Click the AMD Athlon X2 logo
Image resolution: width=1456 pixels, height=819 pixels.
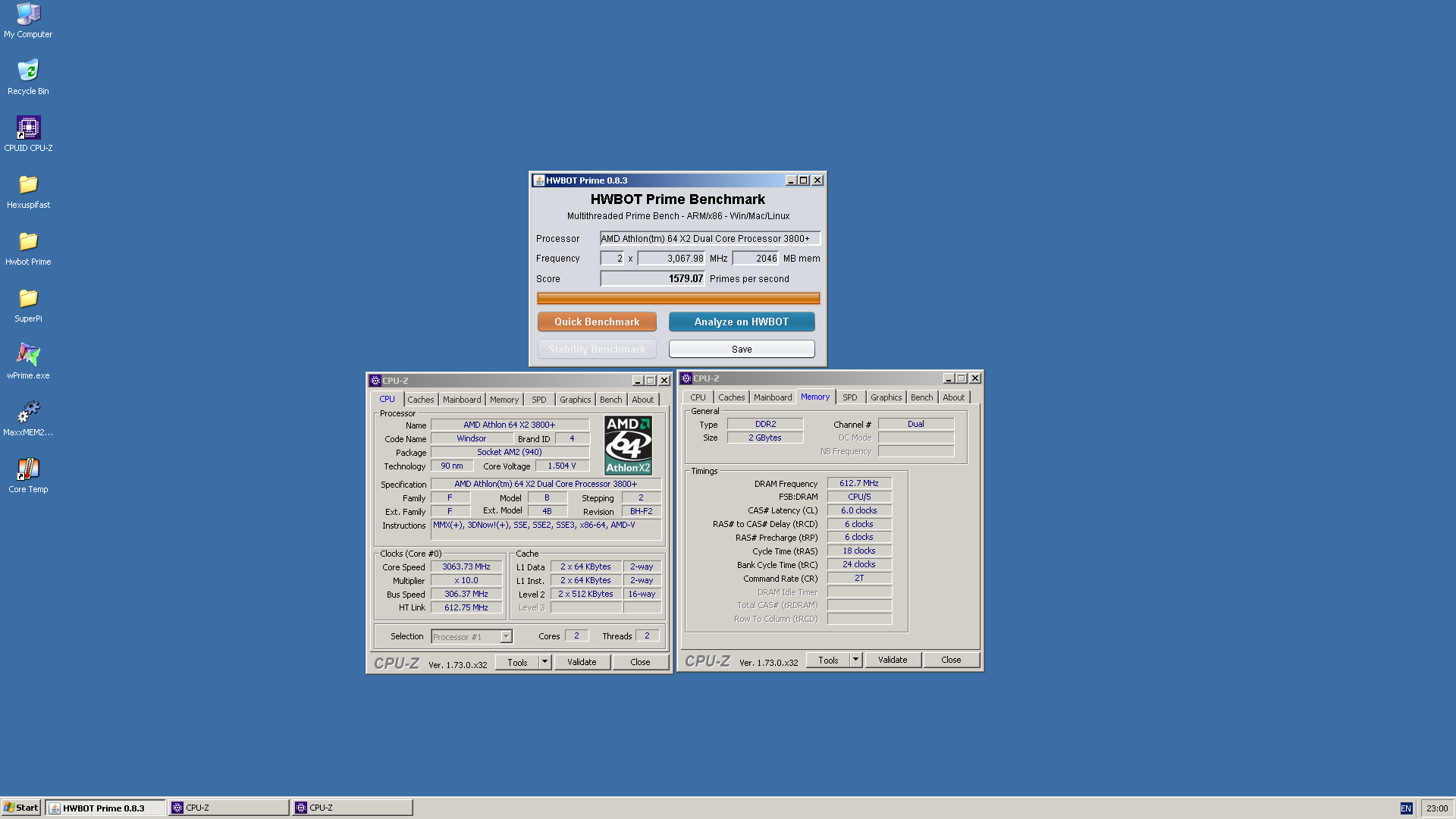pyautogui.click(x=628, y=445)
